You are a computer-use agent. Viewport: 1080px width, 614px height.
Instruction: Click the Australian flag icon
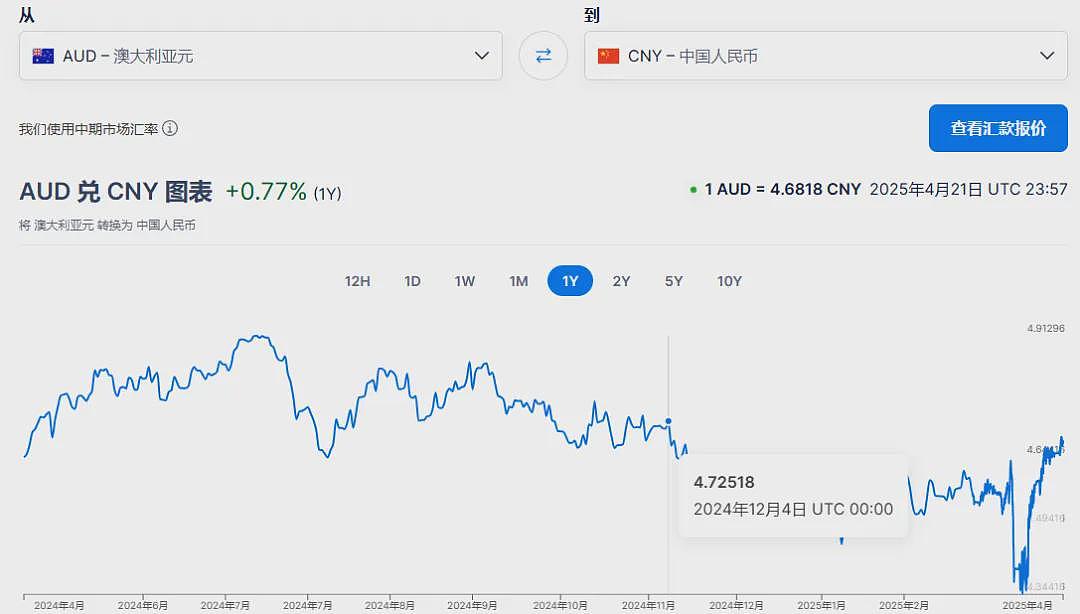(43, 56)
